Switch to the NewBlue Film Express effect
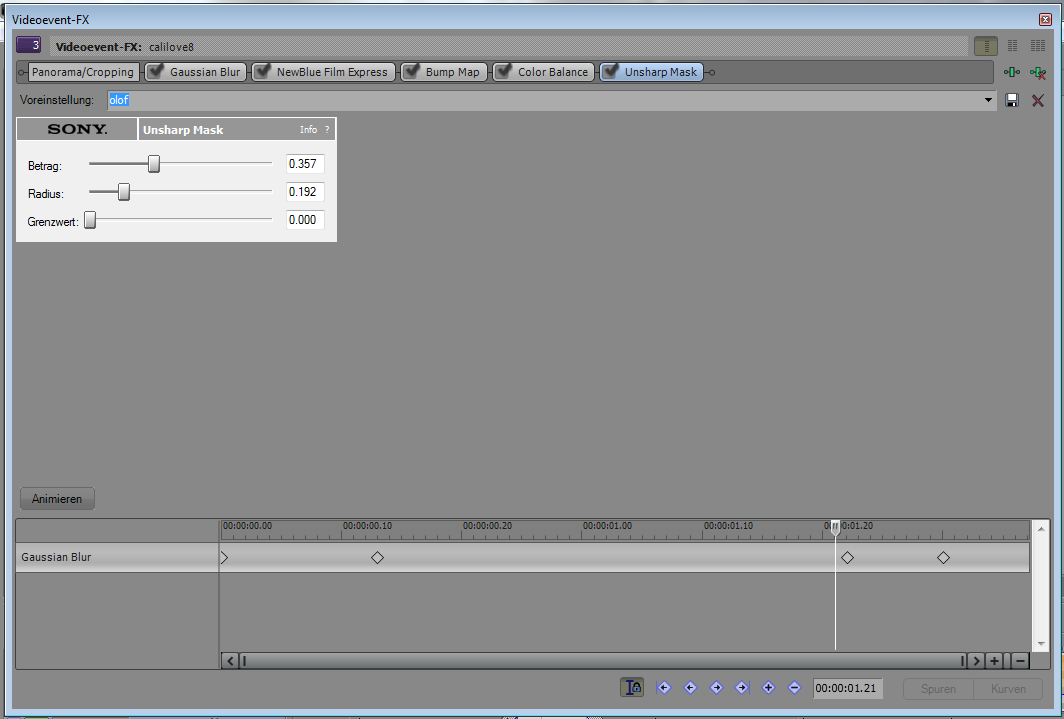Screen dimensions: 1064x719 pyautogui.click(x=331, y=72)
